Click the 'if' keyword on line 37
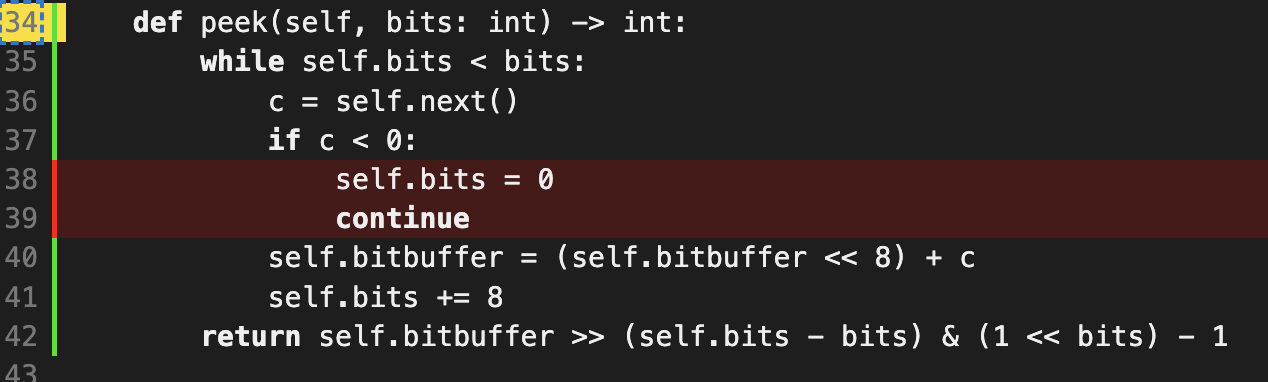Viewport: 1268px width, 382px height. [x=285, y=140]
